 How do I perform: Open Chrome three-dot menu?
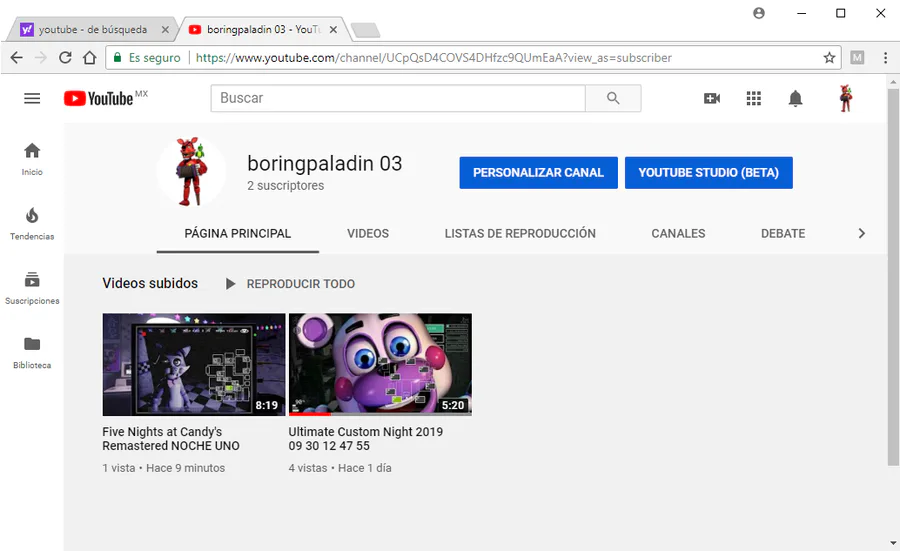[x=885, y=57]
